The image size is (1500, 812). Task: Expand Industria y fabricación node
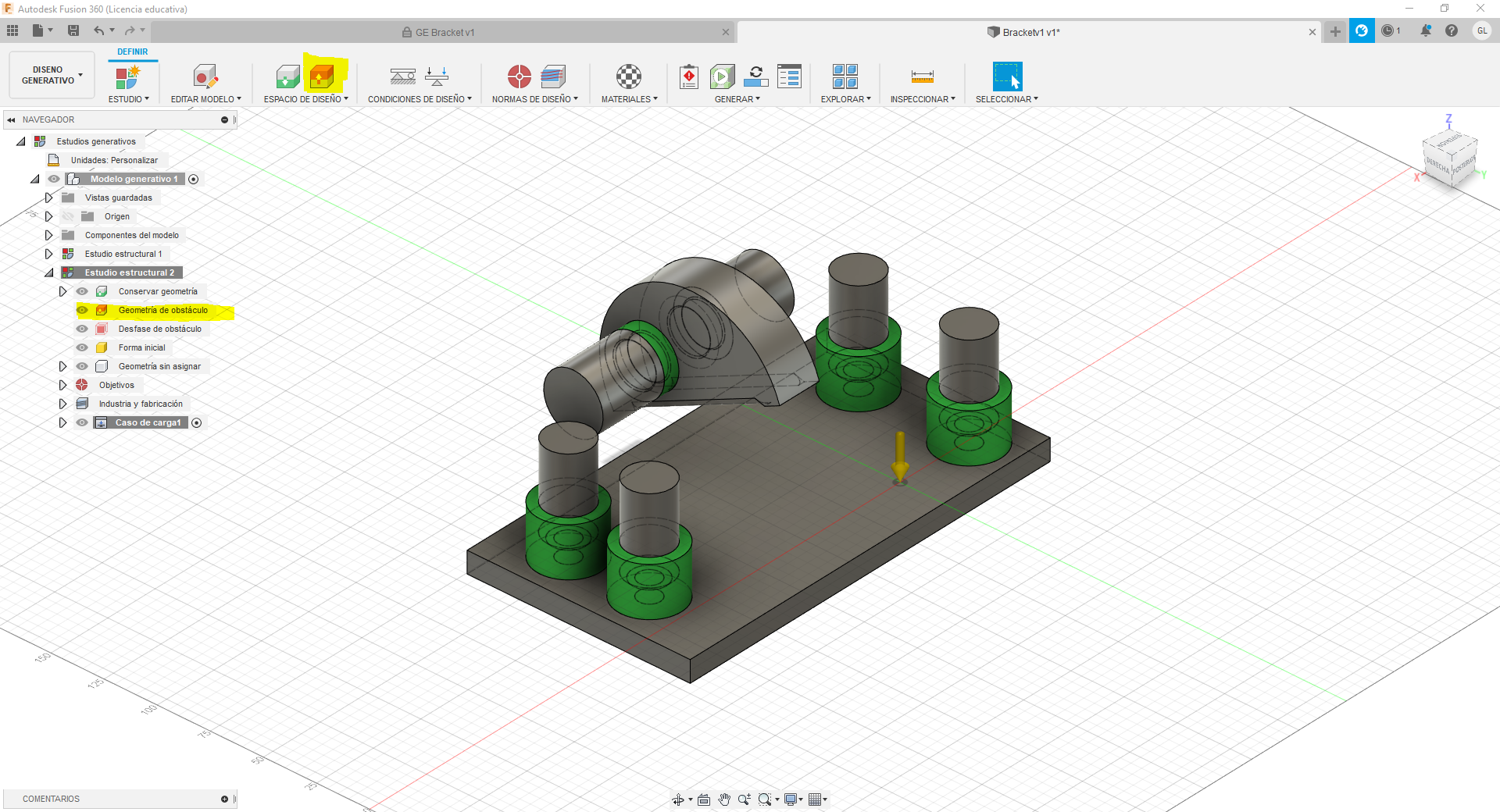click(x=62, y=404)
